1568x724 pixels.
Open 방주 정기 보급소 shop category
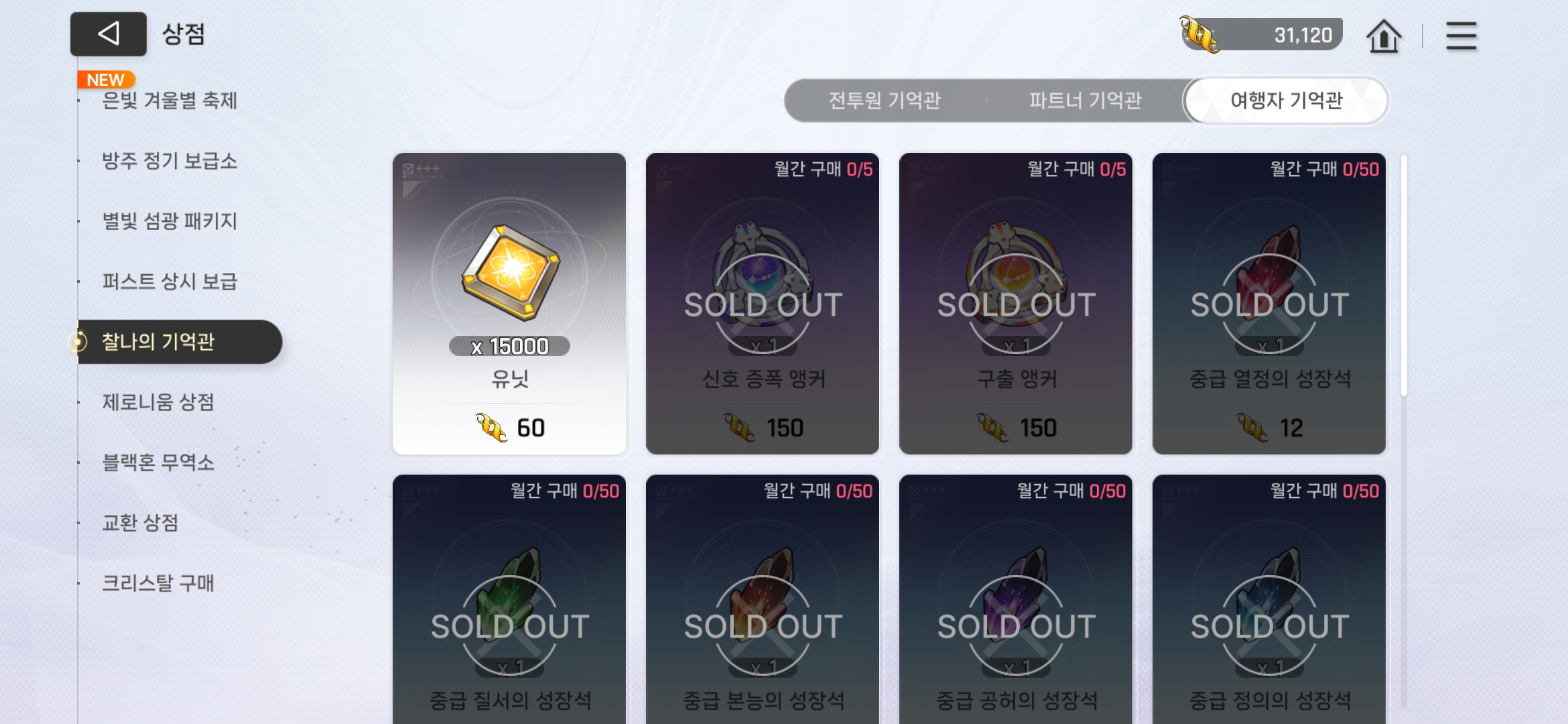click(170, 161)
